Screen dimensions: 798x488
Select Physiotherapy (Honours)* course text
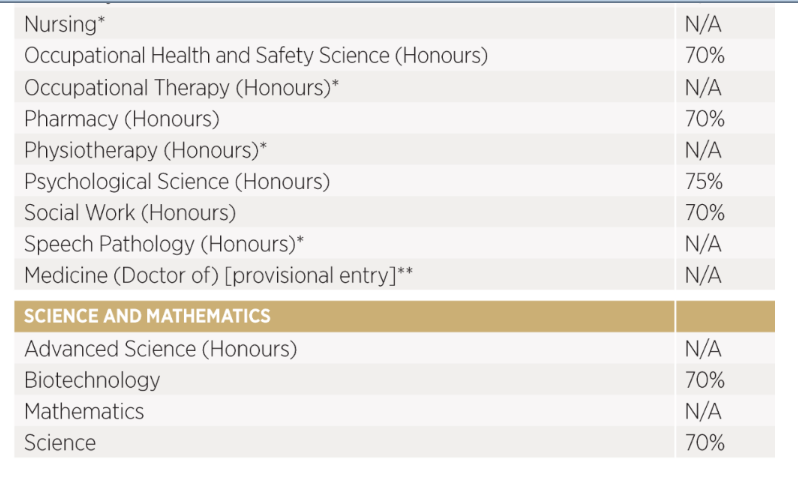pos(146,150)
